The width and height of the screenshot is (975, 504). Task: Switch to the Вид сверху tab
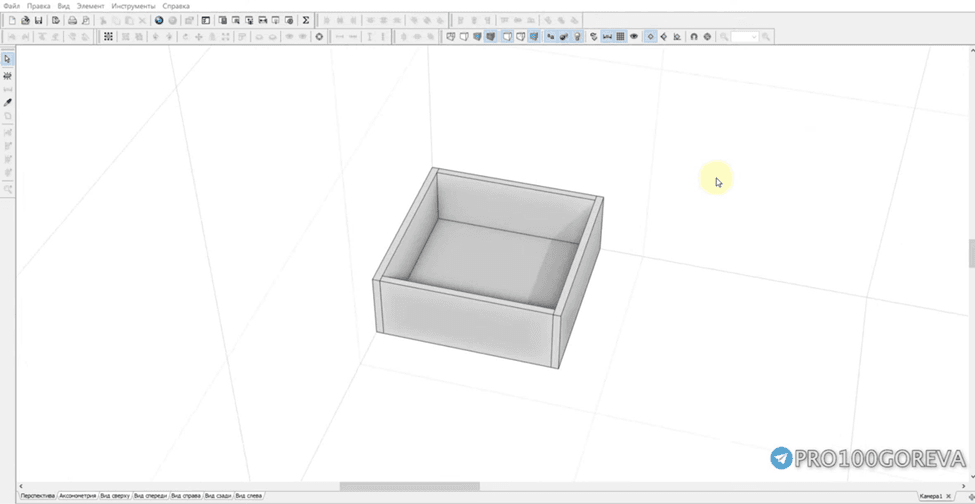click(x=115, y=496)
